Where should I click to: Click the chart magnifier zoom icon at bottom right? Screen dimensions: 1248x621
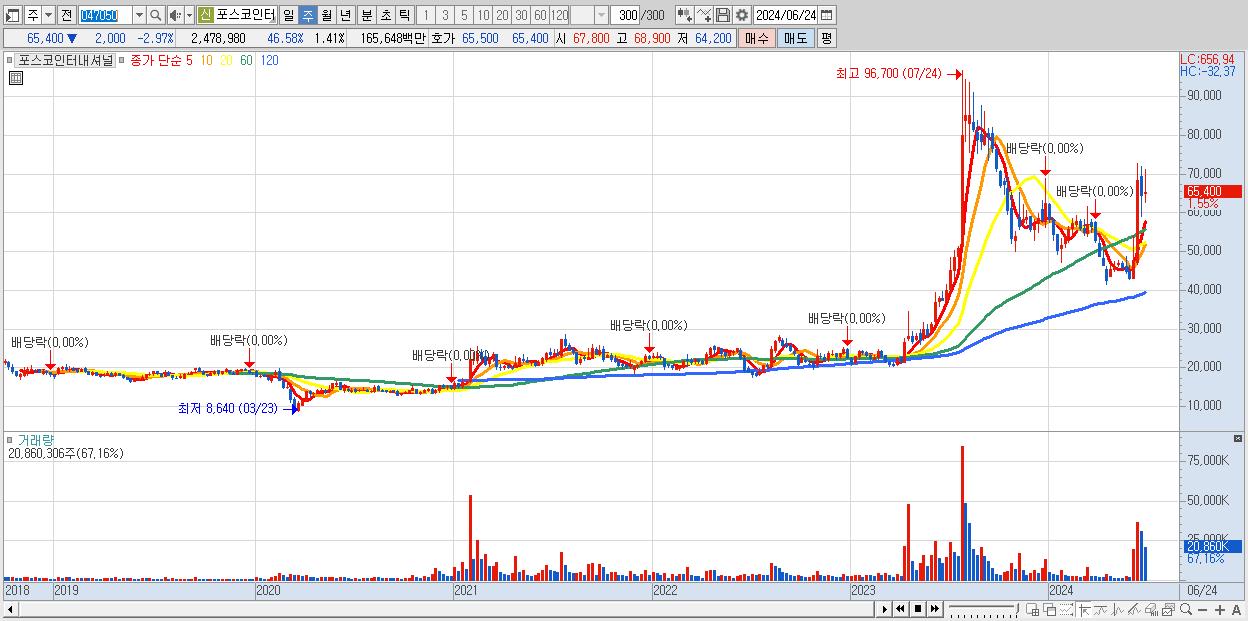coord(1186,609)
